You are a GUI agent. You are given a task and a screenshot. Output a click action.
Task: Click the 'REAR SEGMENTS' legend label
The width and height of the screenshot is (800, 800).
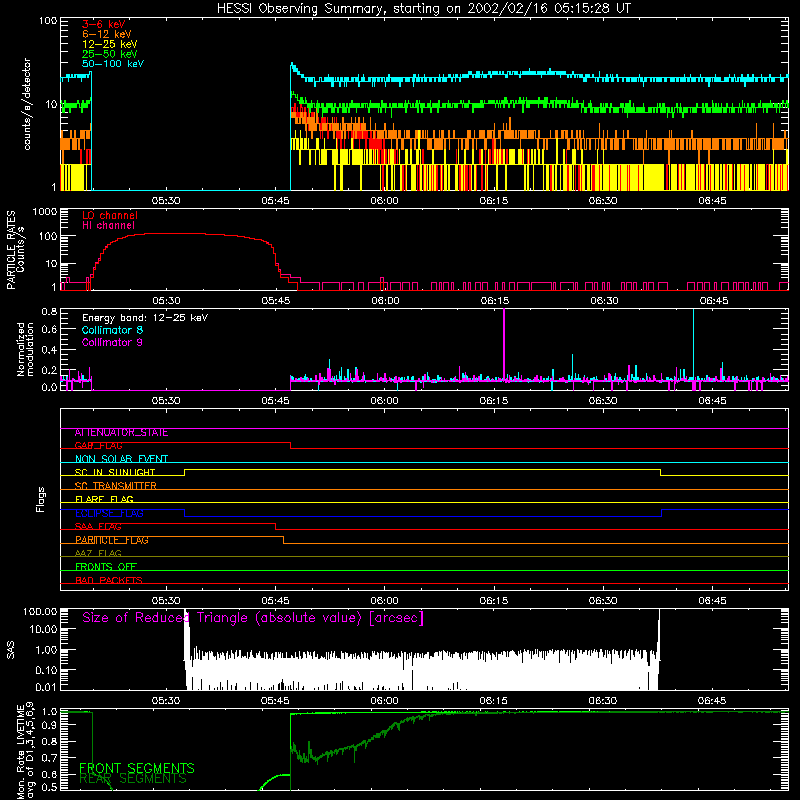(133, 779)
